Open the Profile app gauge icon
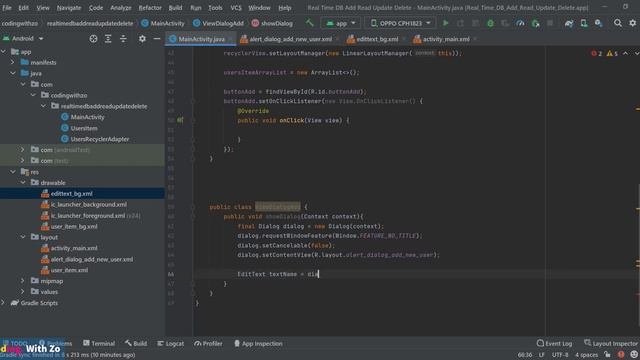The image size is (640, 360). (520, 23)
